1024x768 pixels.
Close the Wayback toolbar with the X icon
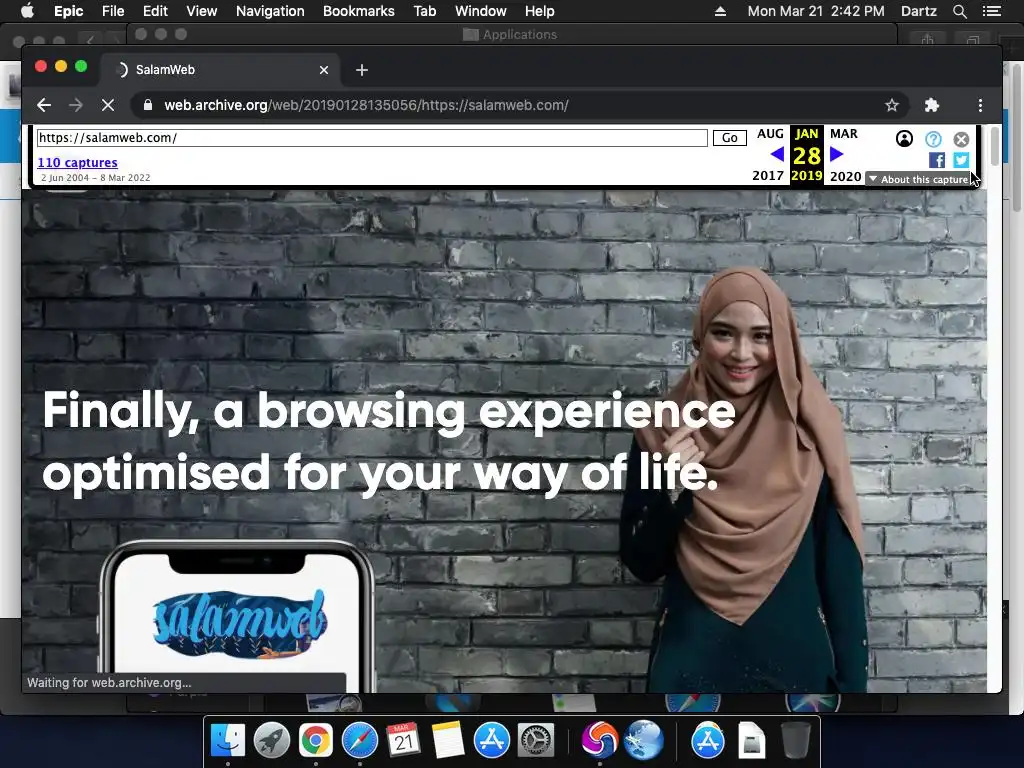961,139
